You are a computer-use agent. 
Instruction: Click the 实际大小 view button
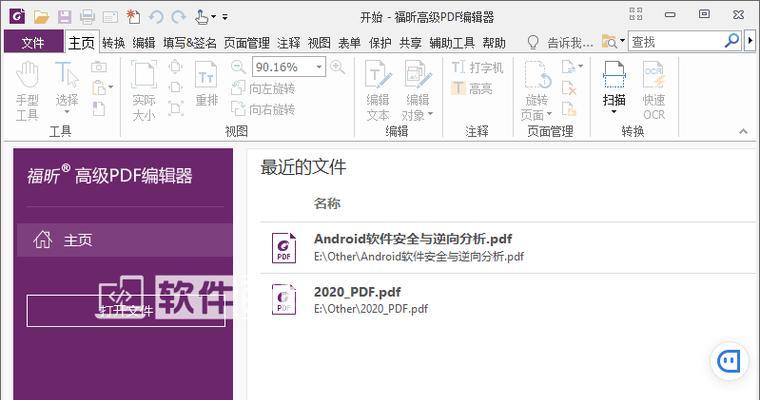(144, 90)
